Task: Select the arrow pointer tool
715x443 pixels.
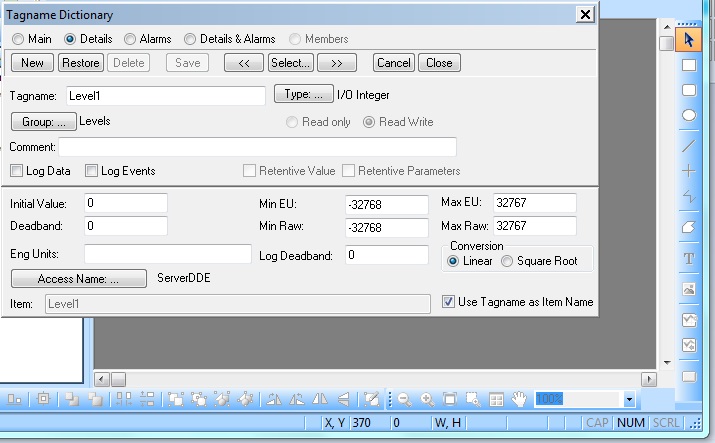Action: pyautogui.click(x=689, y=40)
